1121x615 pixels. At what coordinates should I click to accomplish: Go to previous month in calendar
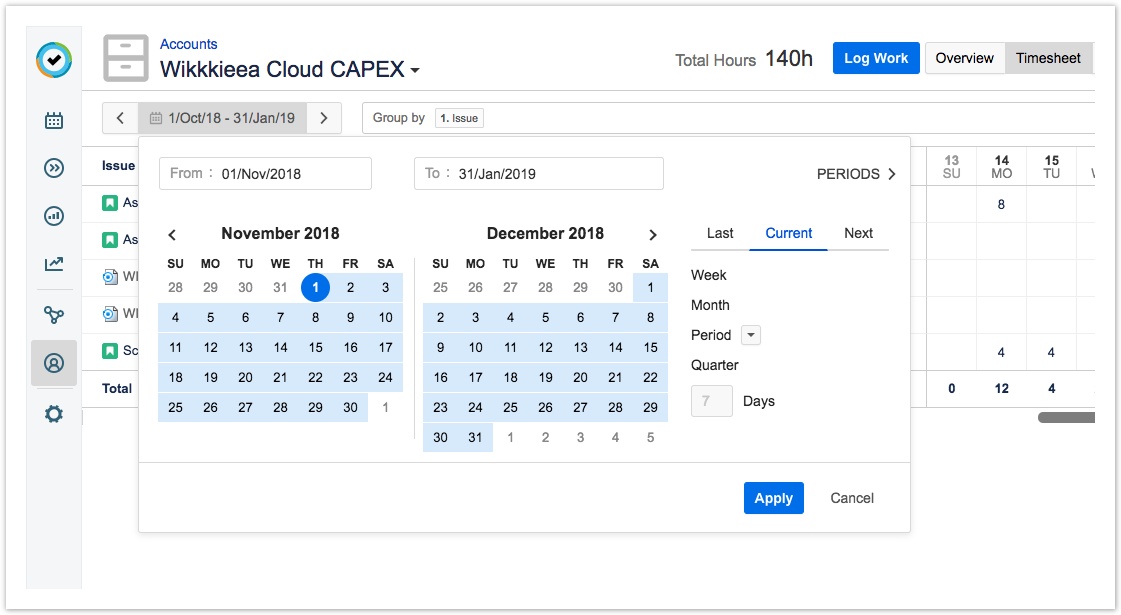(172, 235)
